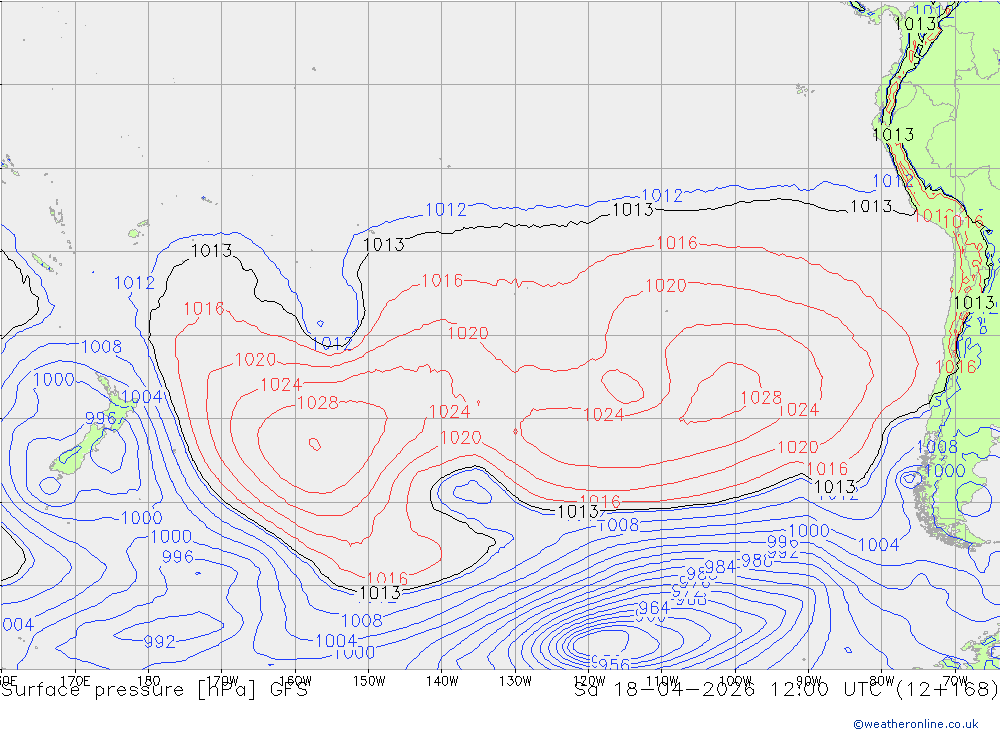
Task: Click the 1028 isobar label near 160W
Action: pyautogui.click(x=318, y=403)
